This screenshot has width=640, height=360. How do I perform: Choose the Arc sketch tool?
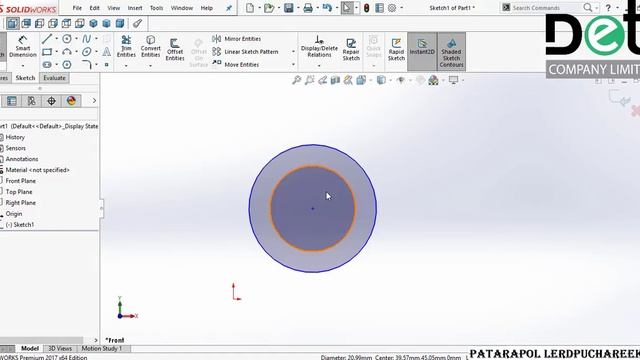[67, 52]
